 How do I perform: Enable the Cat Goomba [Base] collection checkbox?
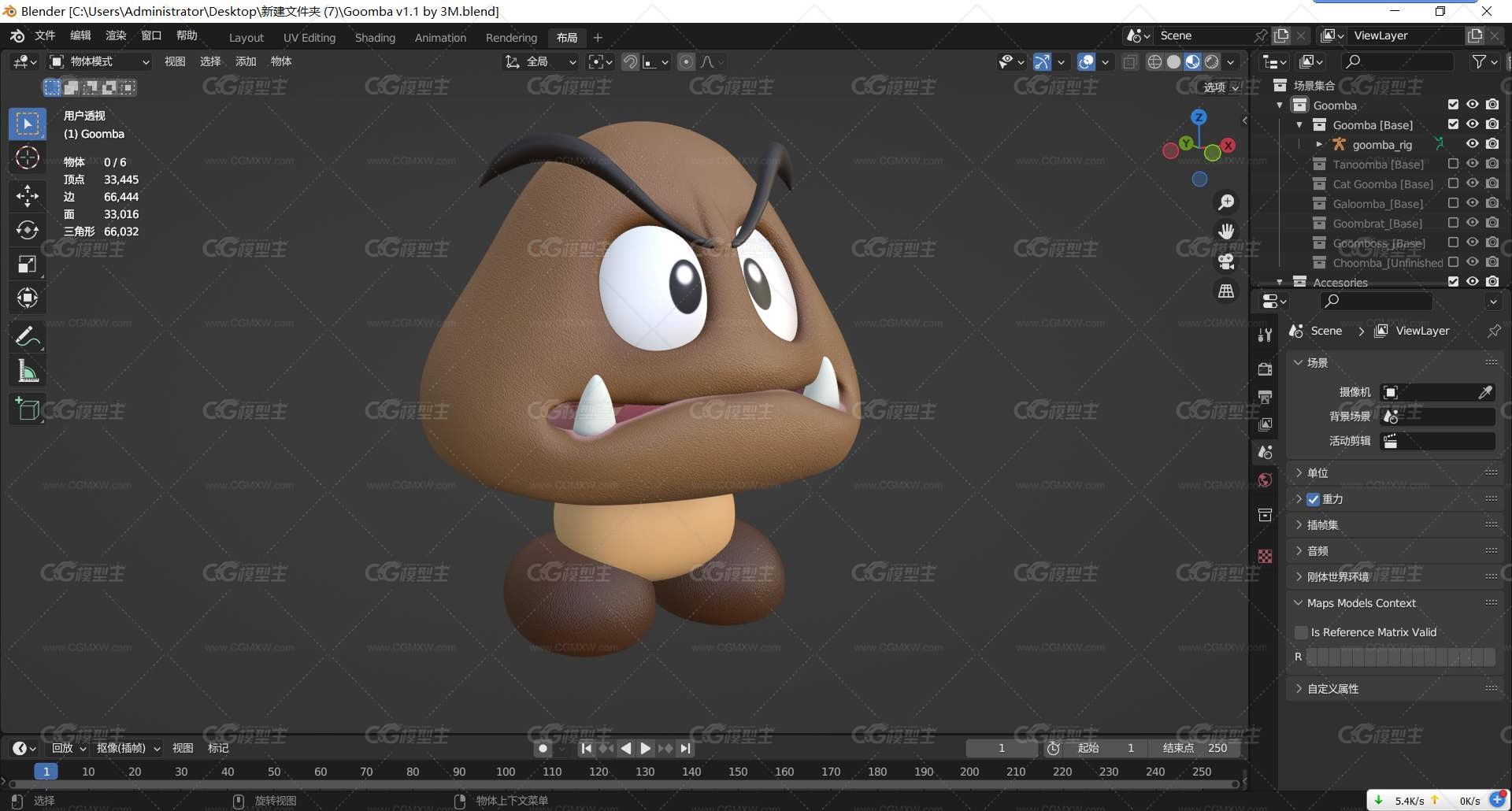pos(1453,183)
